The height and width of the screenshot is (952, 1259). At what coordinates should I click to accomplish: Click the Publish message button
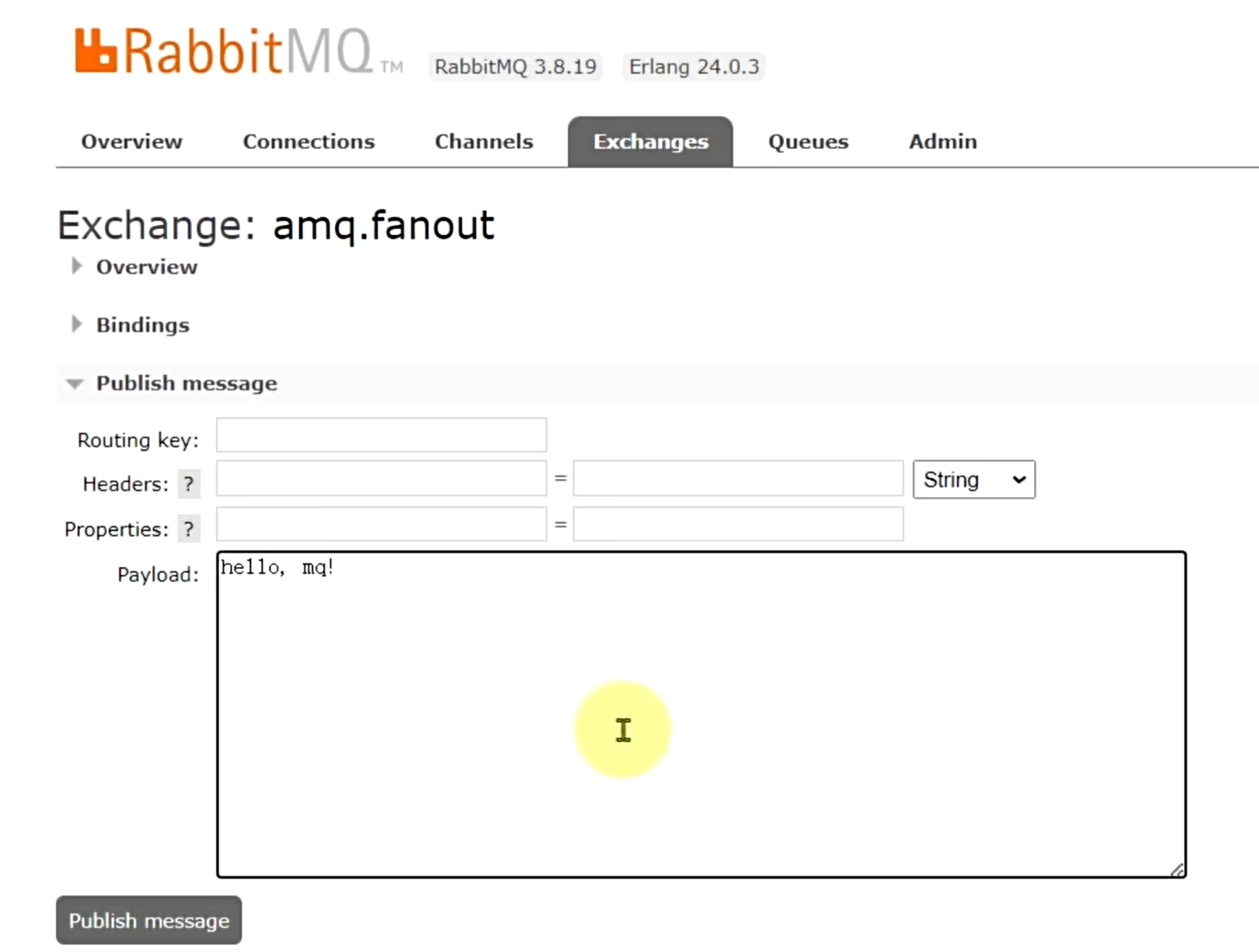149,920
